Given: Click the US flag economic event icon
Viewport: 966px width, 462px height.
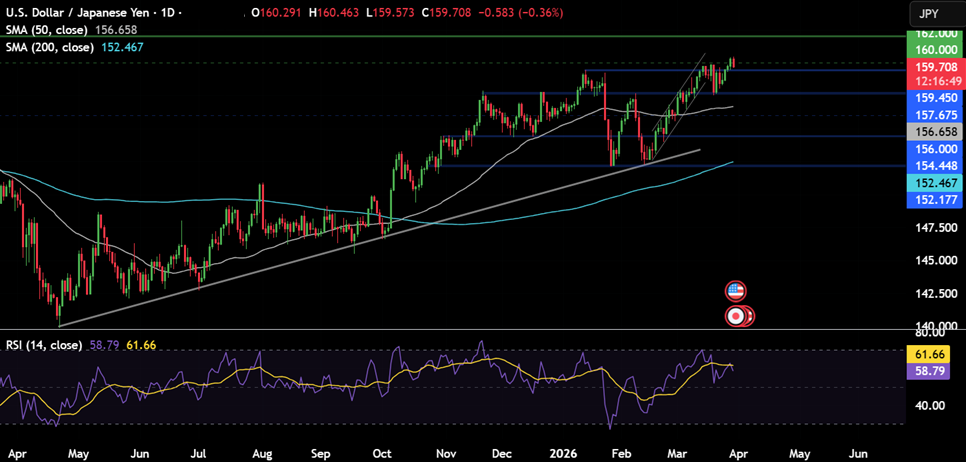Looking at the screenshot, I should point(736,291).
